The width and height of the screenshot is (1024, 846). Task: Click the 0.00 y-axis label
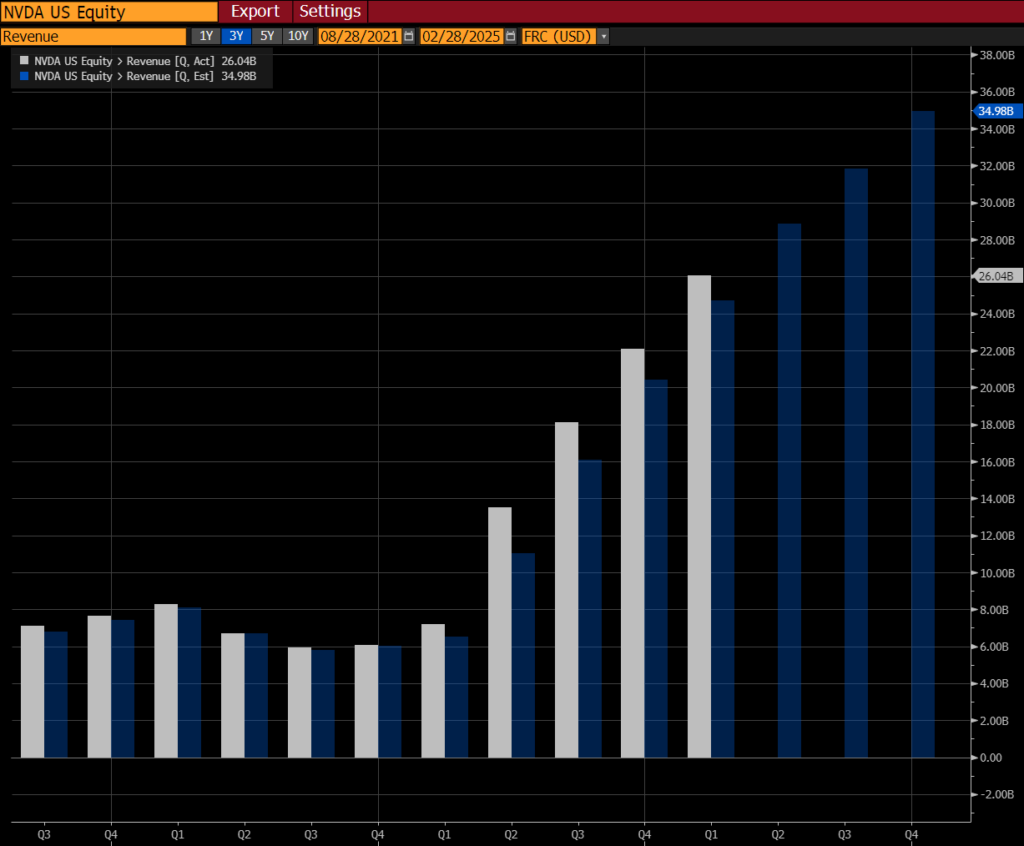(x=991, y=758)
